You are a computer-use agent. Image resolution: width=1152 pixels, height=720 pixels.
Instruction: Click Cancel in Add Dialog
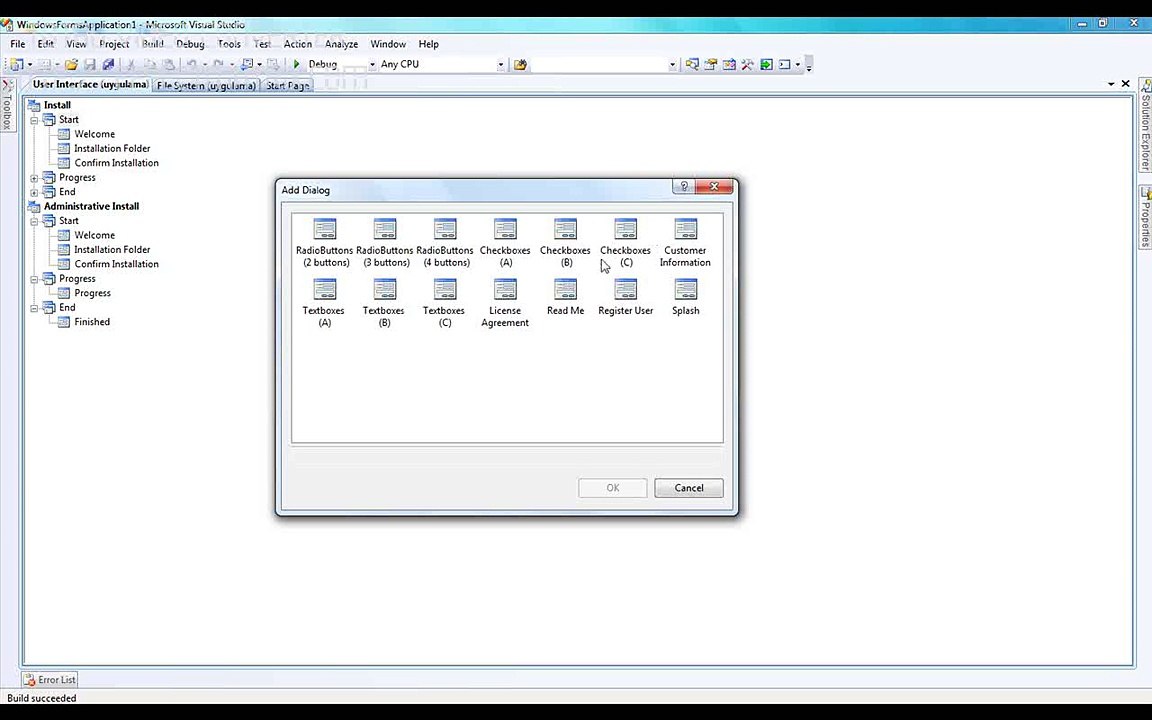[x=688, y=488]
